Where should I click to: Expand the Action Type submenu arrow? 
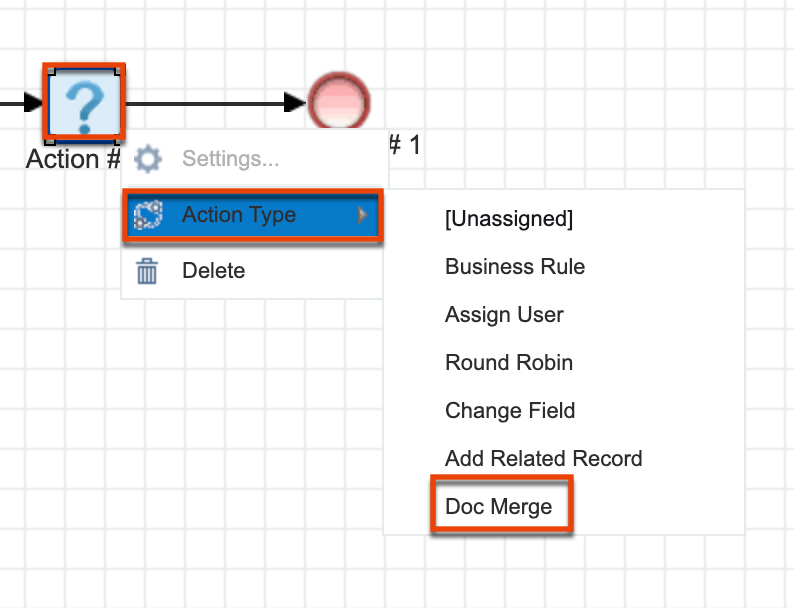pyautogui.click(x=363, y=215)
